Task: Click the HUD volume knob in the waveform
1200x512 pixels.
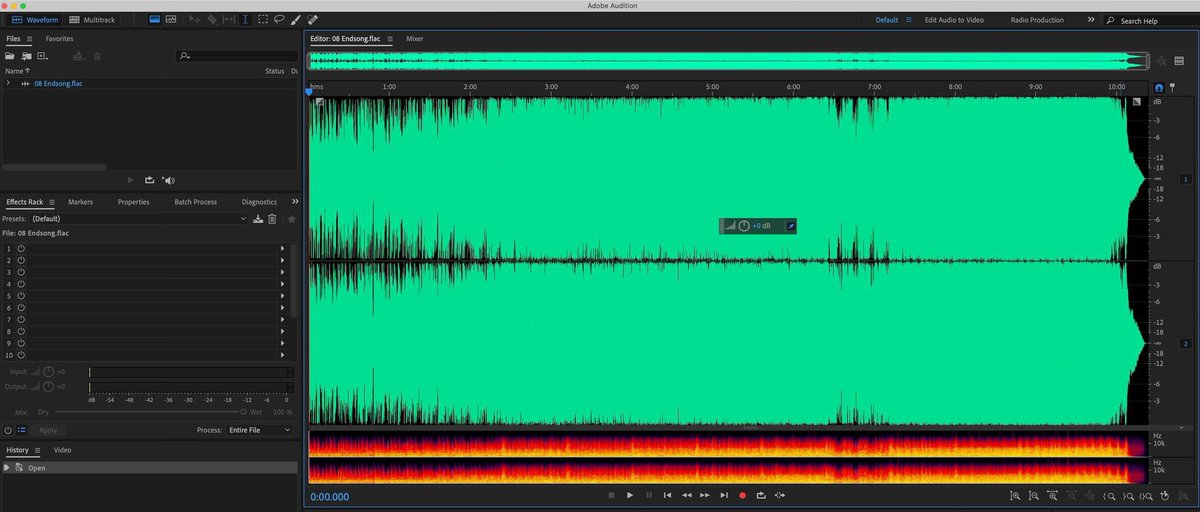Action: click(744, 226)
